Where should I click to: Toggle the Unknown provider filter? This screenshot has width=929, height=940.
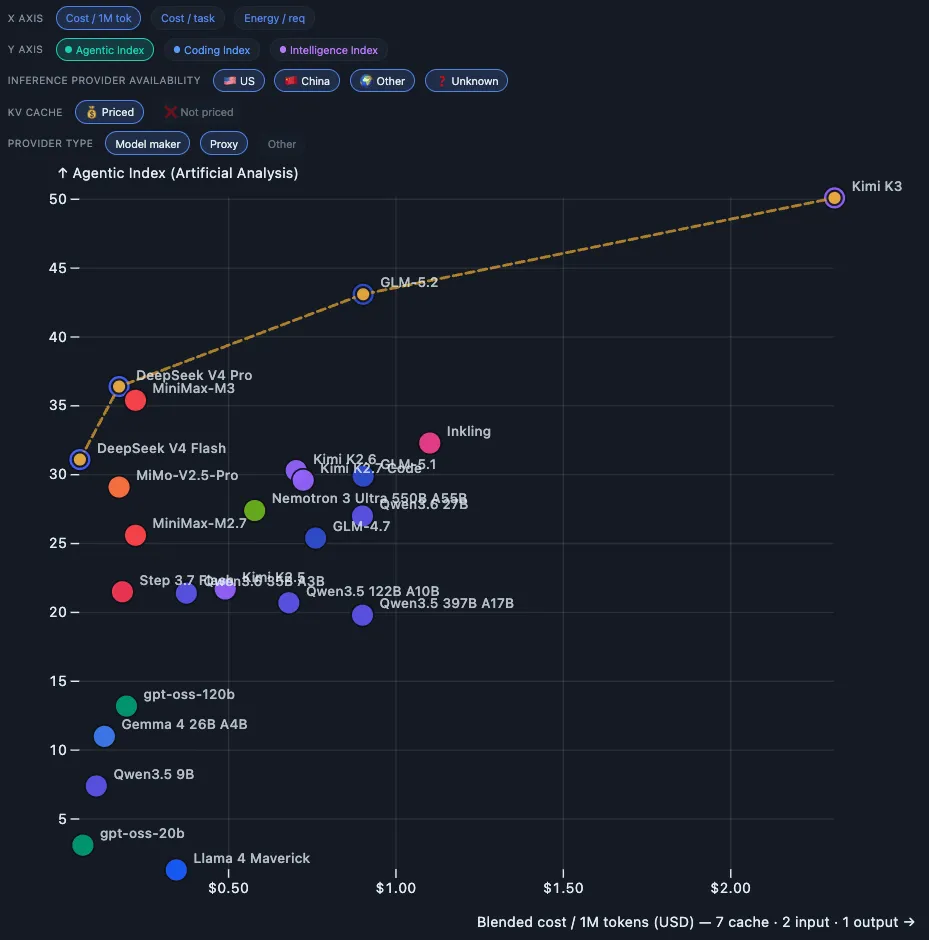(466, 81)
